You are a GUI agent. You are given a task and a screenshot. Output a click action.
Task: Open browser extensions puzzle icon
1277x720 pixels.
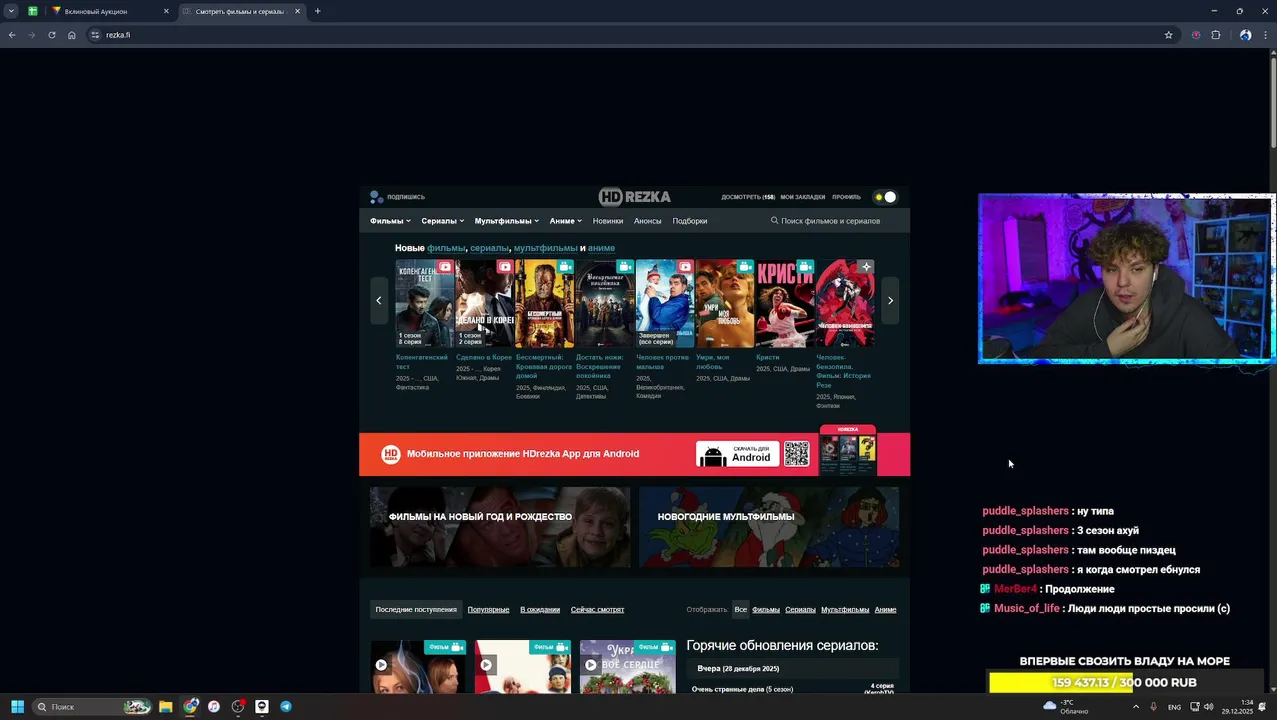pos(1216,35)
